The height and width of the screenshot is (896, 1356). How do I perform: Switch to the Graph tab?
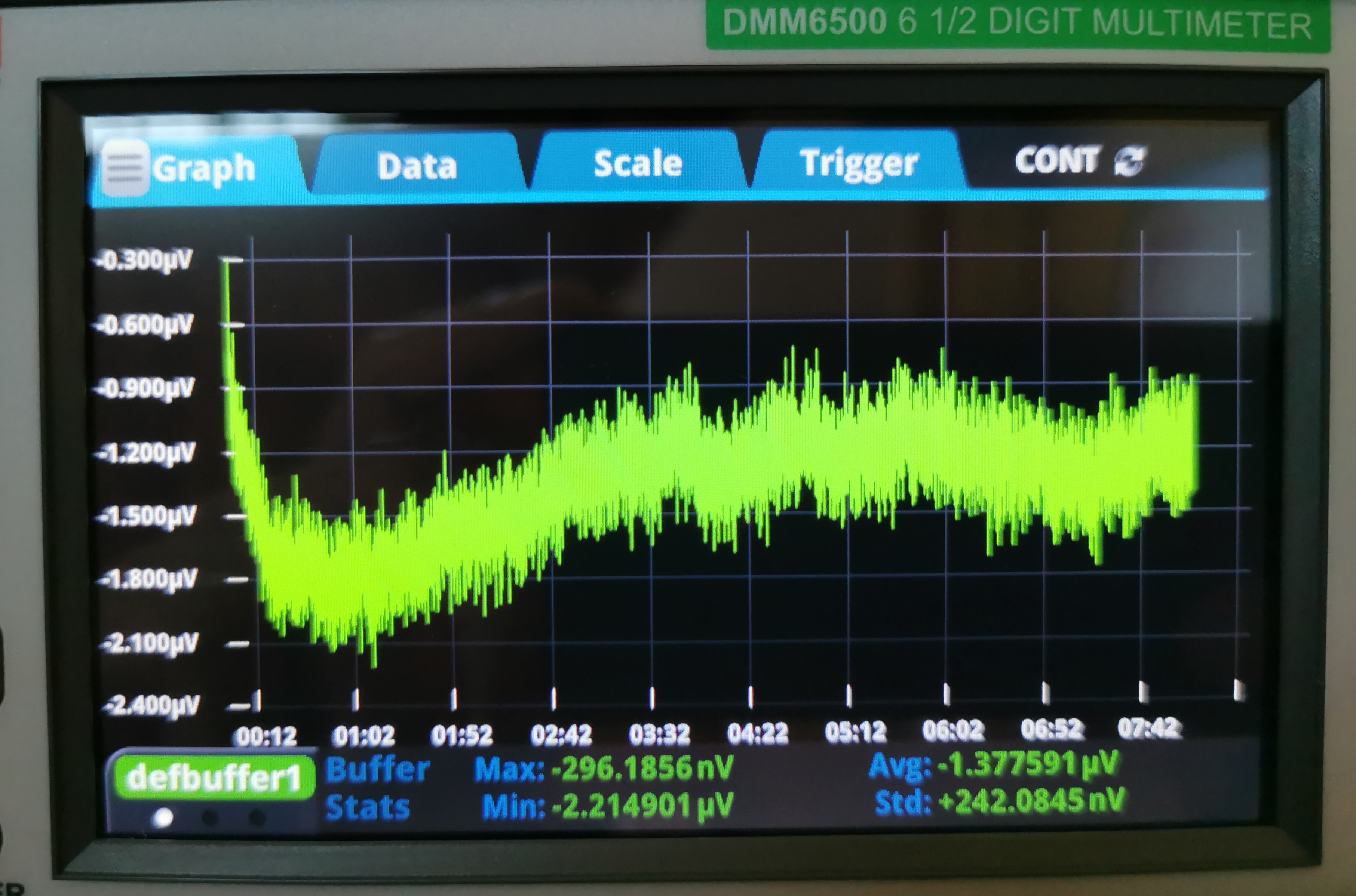pos(203,169)
